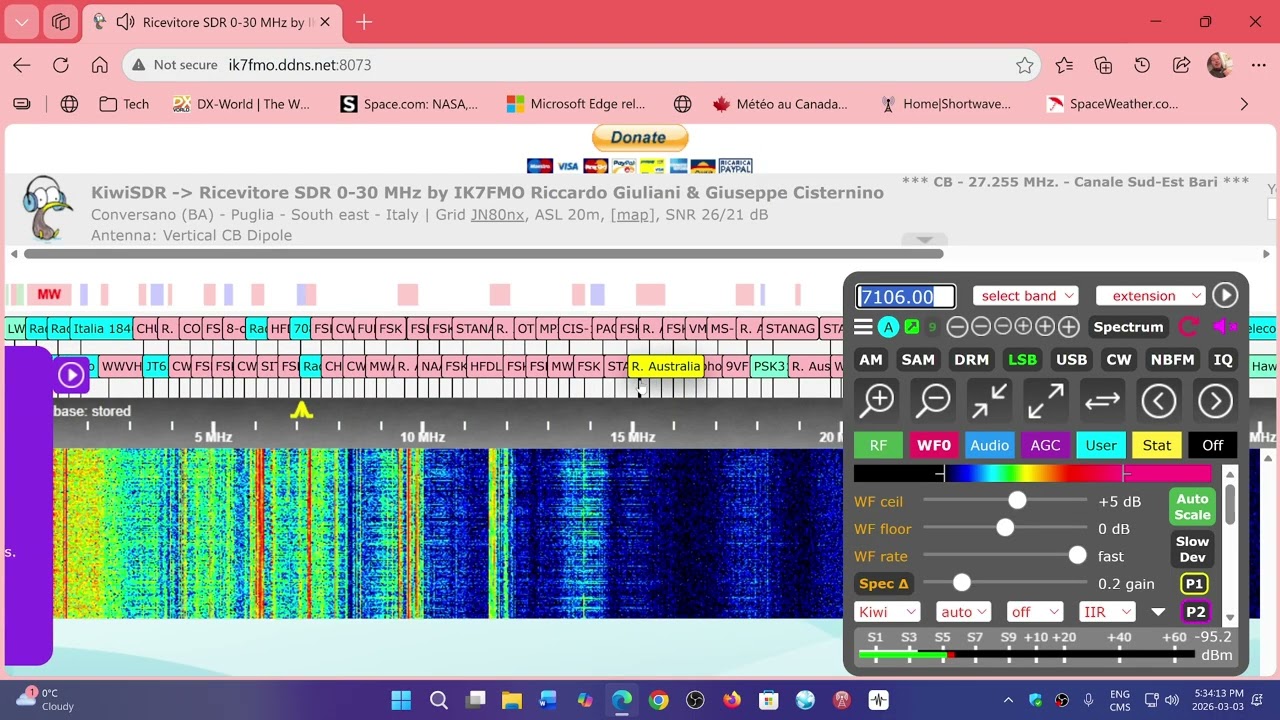The width and height of the screenshot is (1280, 720).
Task: Expand bookmarks bar overflow chevron
Action: click(x=1244, y=104)
